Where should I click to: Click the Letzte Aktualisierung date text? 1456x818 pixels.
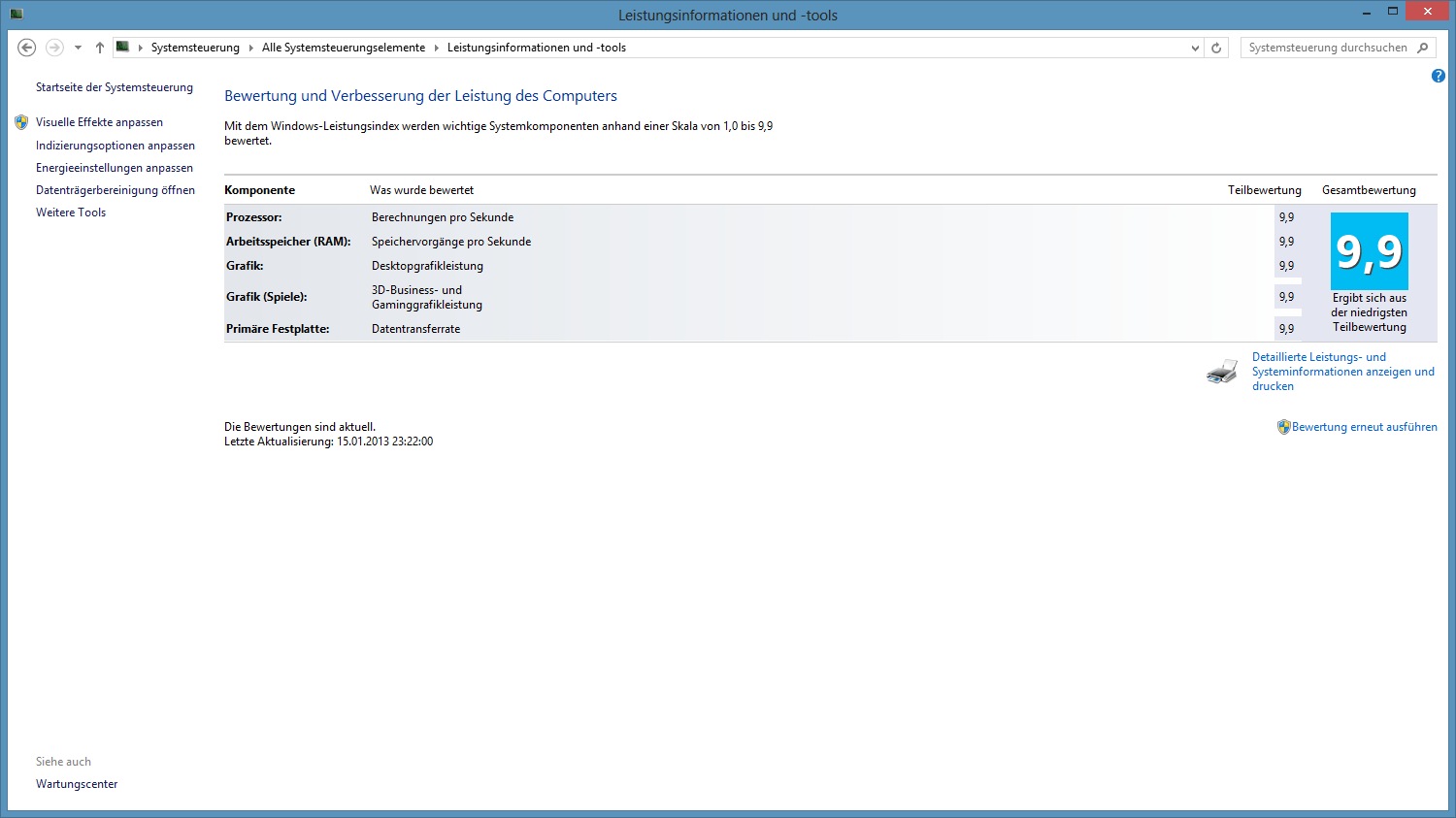(x=329, y=442)
